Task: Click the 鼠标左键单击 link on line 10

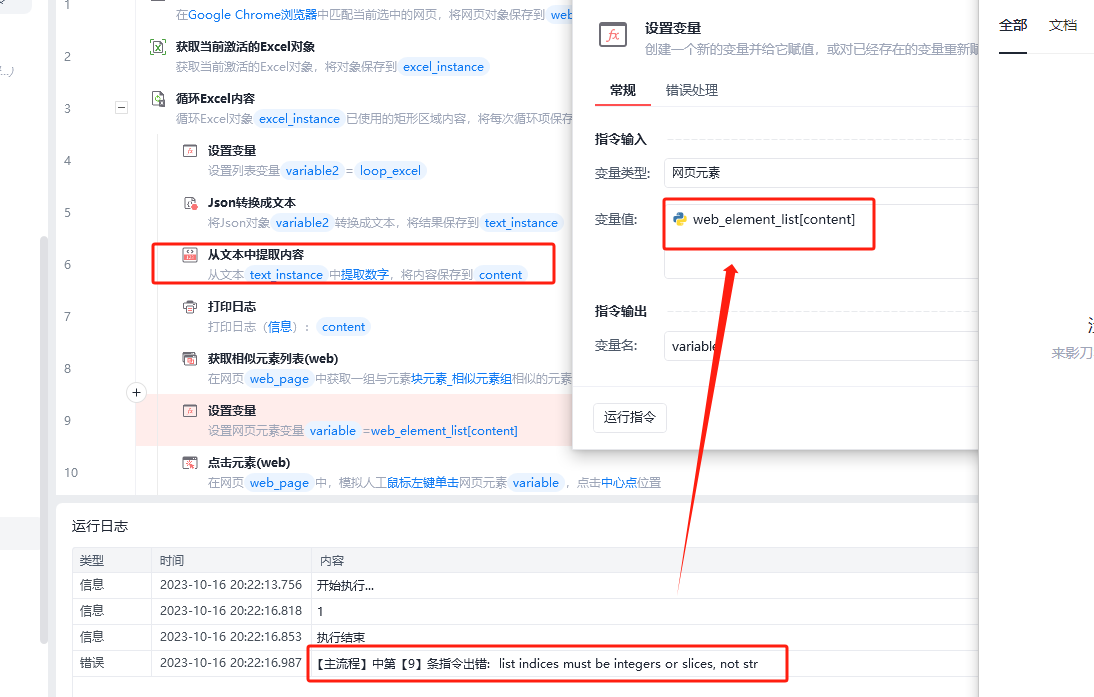Action: click(x=423, y=483)
